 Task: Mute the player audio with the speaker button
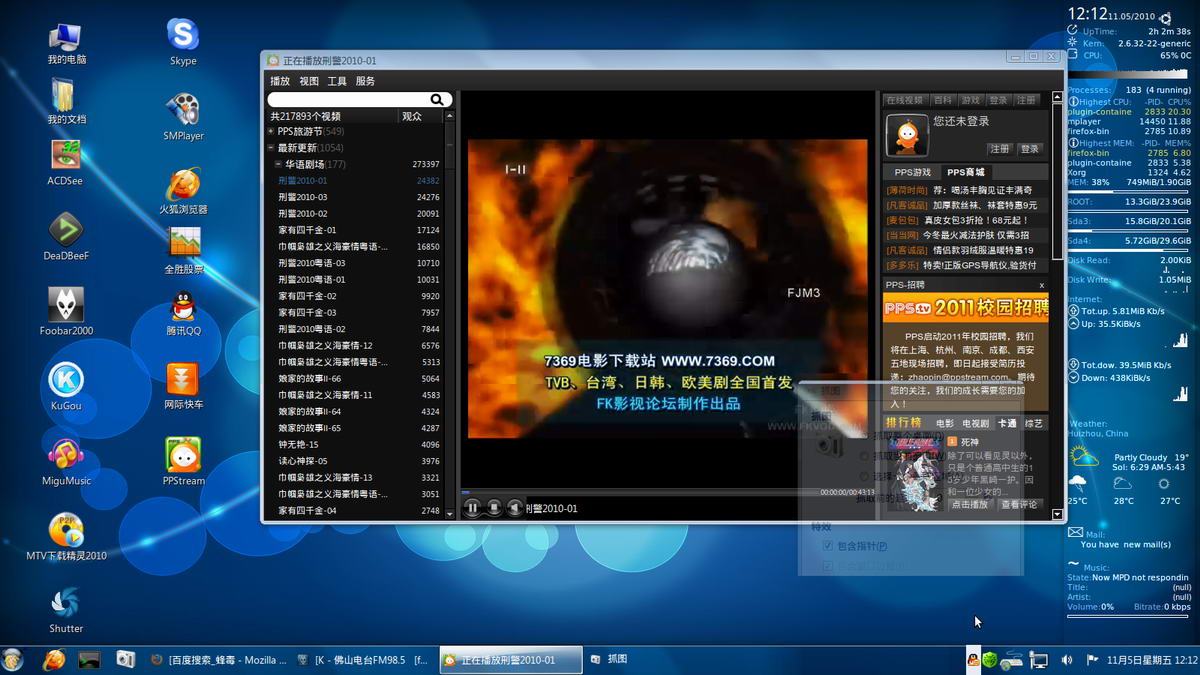[515, 508]
